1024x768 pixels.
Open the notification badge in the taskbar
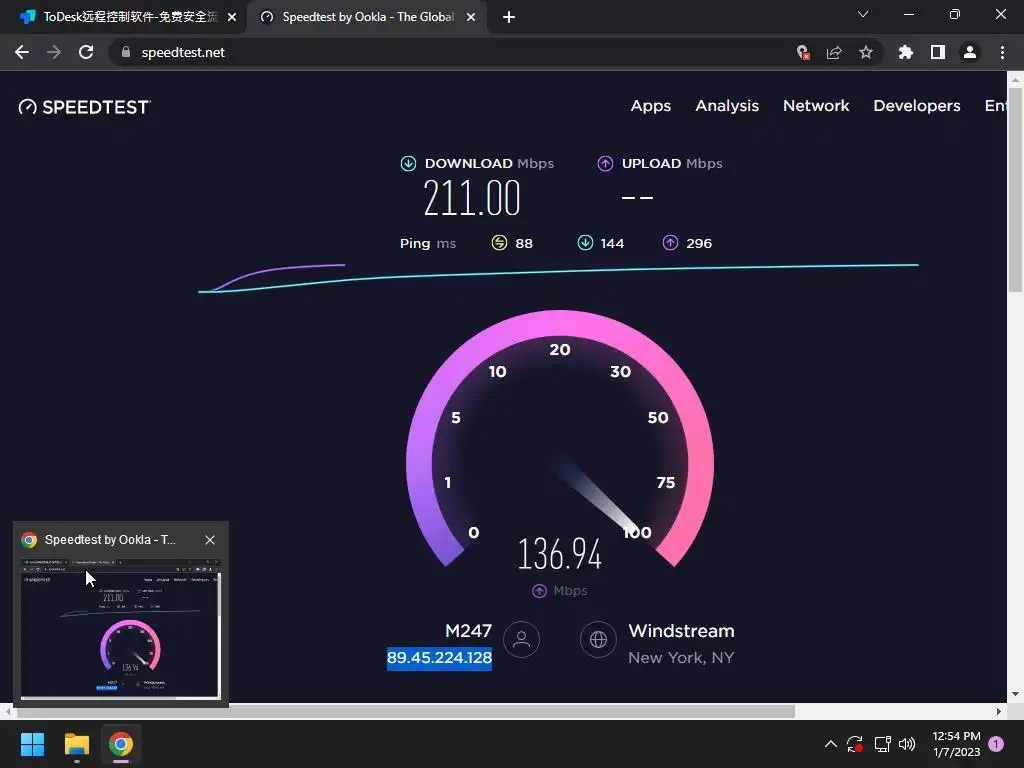pos(996,744)
